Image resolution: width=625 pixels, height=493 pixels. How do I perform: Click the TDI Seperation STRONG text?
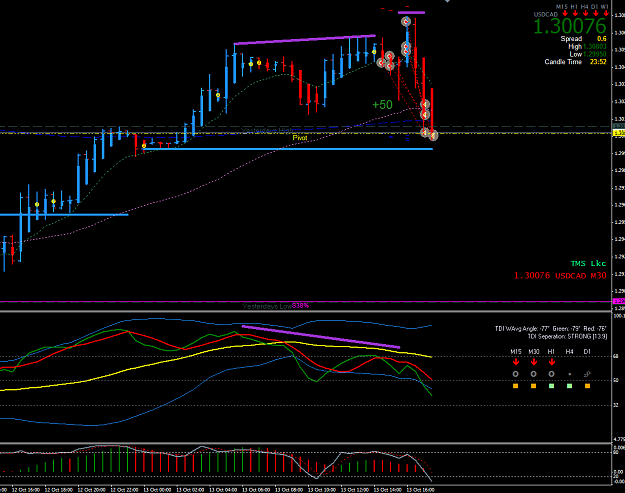point(567,337)
